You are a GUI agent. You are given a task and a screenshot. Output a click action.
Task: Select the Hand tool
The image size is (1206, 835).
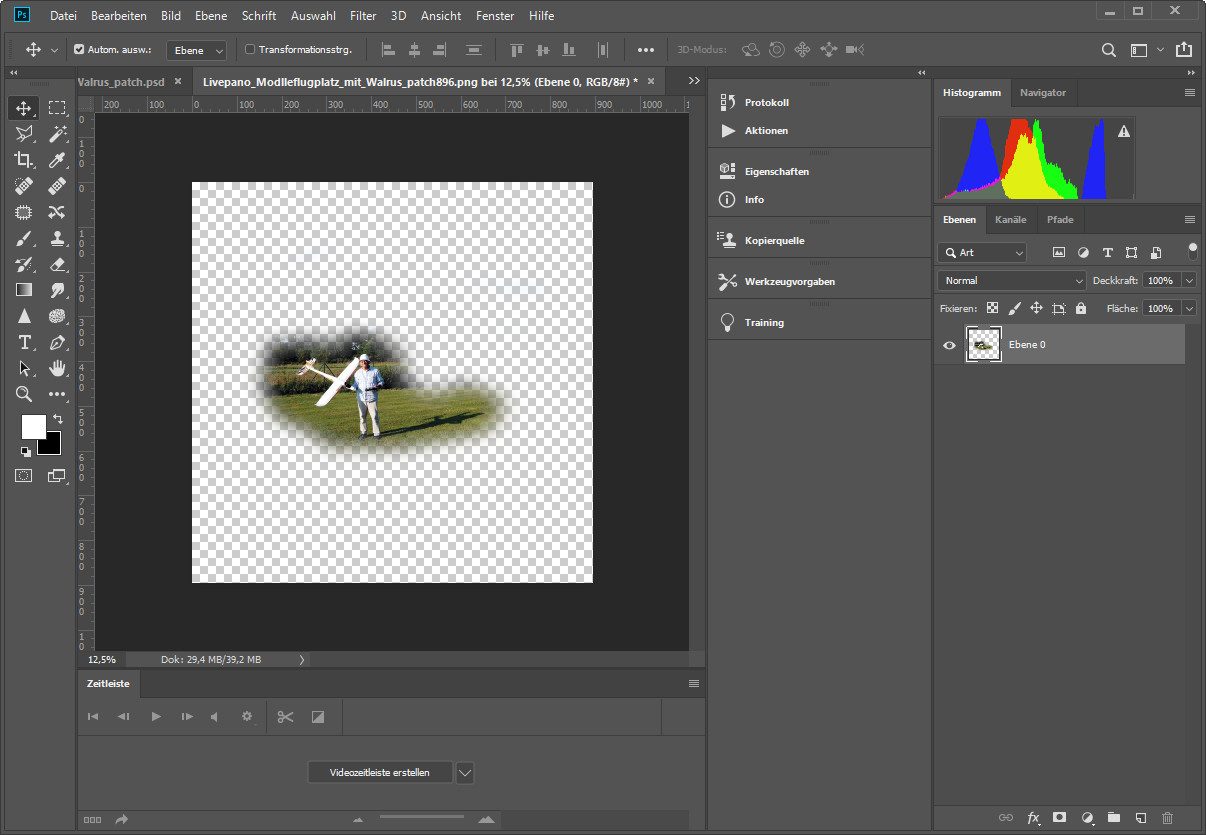click(x=57, y=368)
